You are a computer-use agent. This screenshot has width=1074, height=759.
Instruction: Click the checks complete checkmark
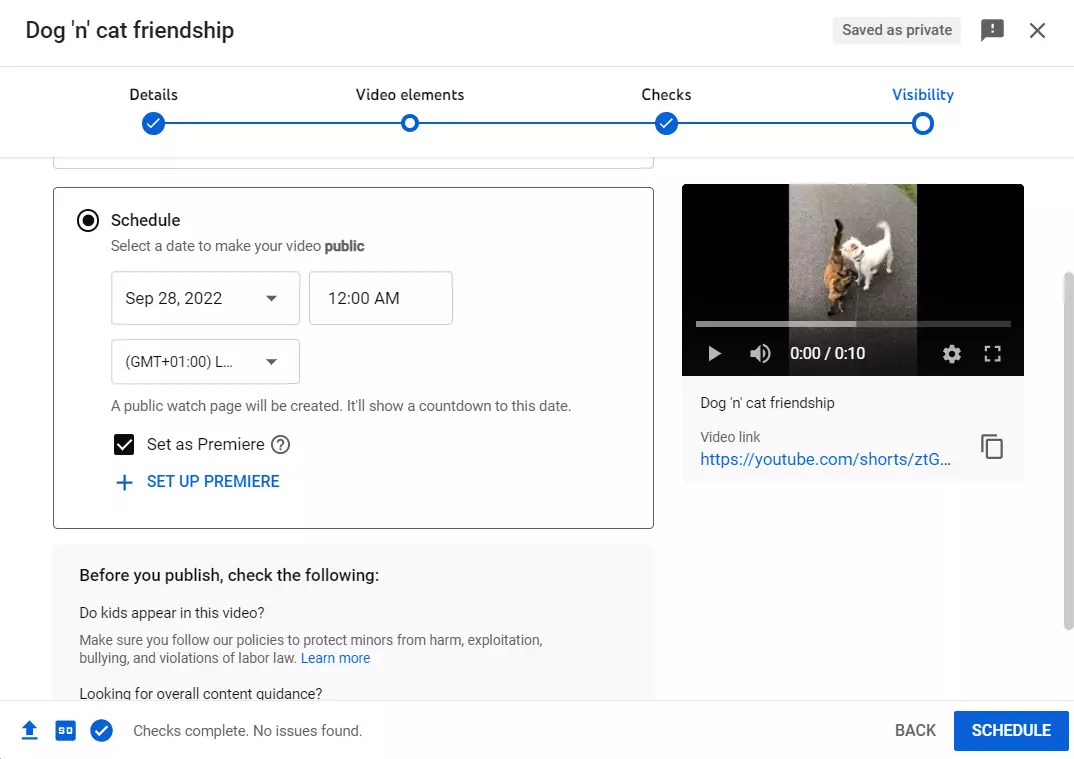tap(101, 730)
